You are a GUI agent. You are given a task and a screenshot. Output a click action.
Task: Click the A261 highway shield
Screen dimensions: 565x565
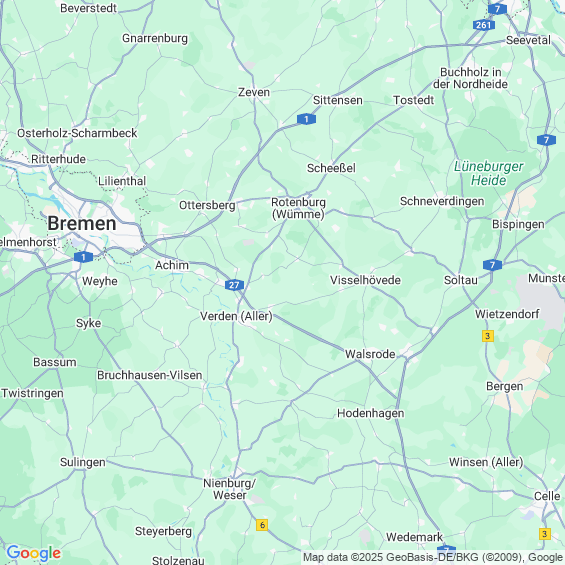(484, 25)
